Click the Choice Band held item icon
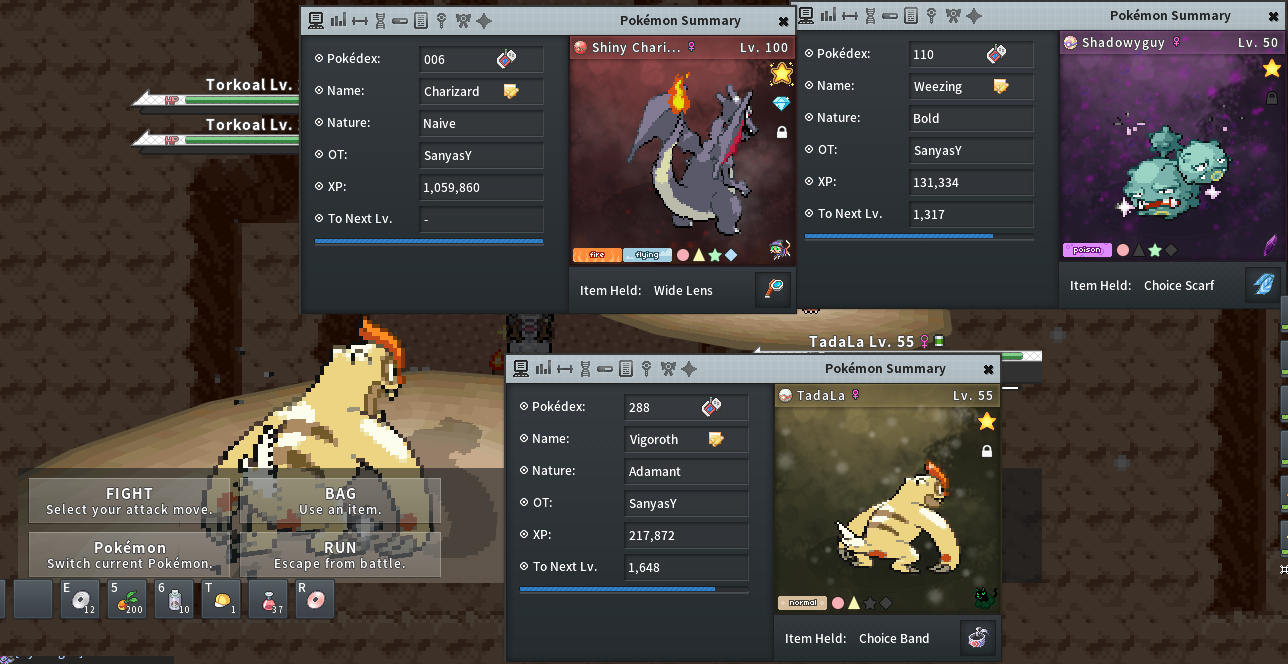The image size is (1288, 664). pyautogui.click(x=978, y=638)
